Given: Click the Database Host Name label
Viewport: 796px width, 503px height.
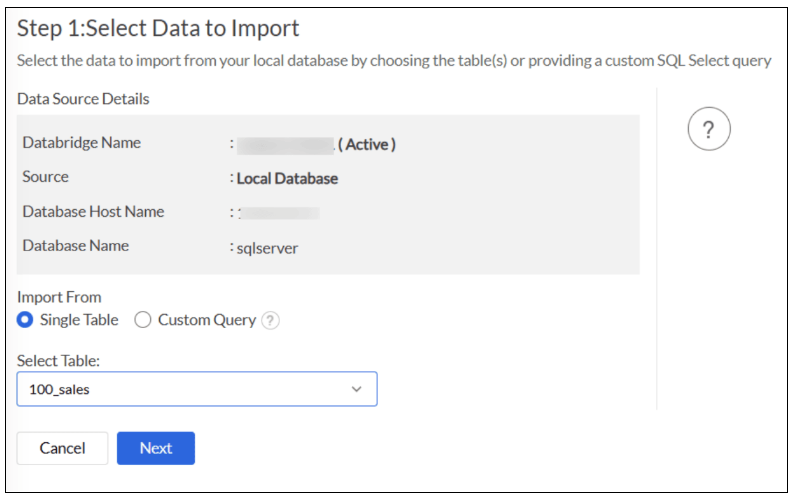Looking at the screenshot, I should [x=93, y=212].
